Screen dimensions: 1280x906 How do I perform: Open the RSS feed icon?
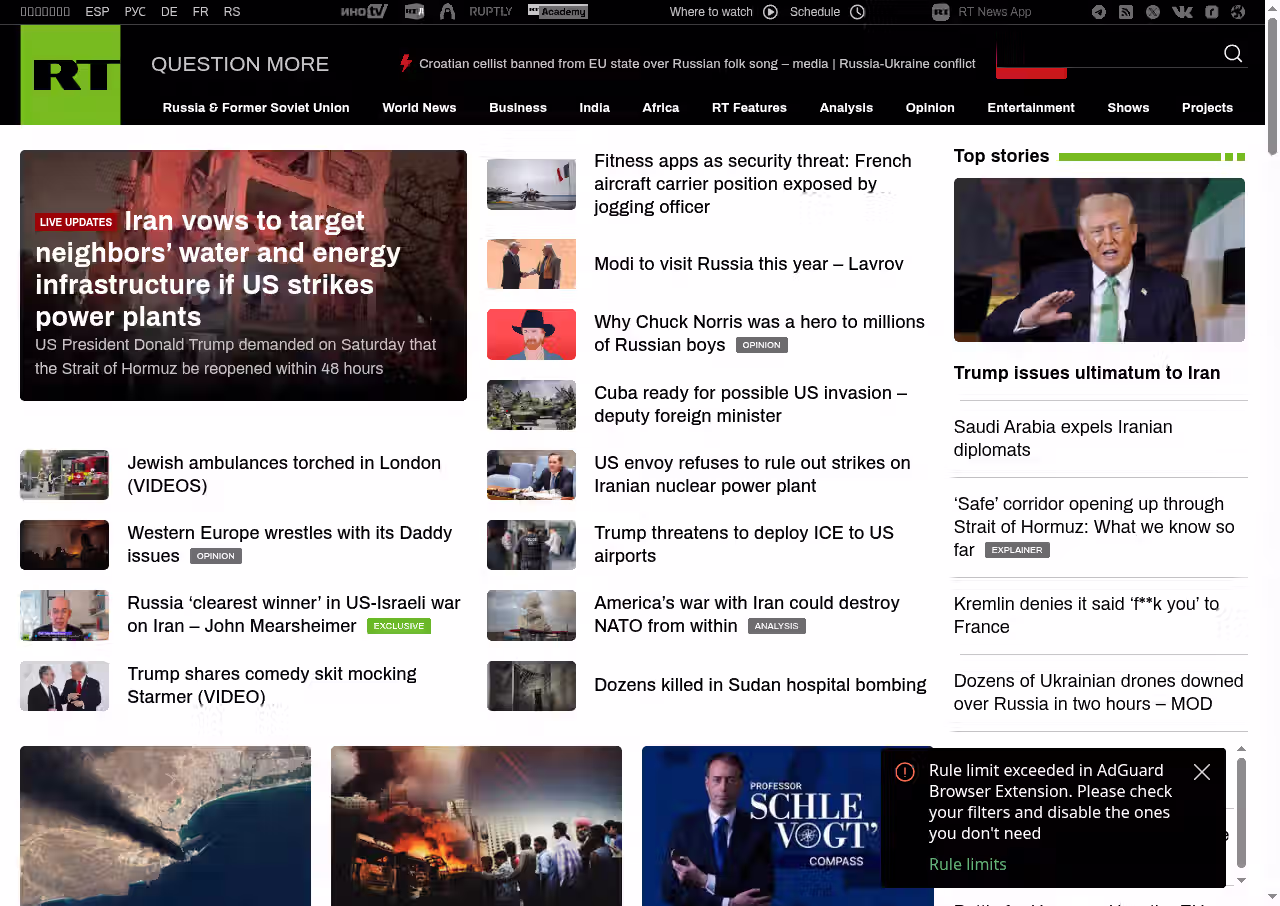[x=1126, y=12]
